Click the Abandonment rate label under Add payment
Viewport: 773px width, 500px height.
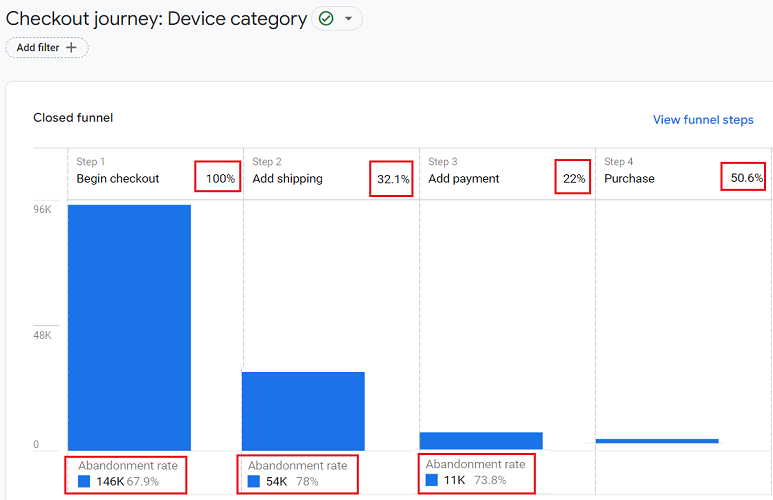(x=476, y=464)
